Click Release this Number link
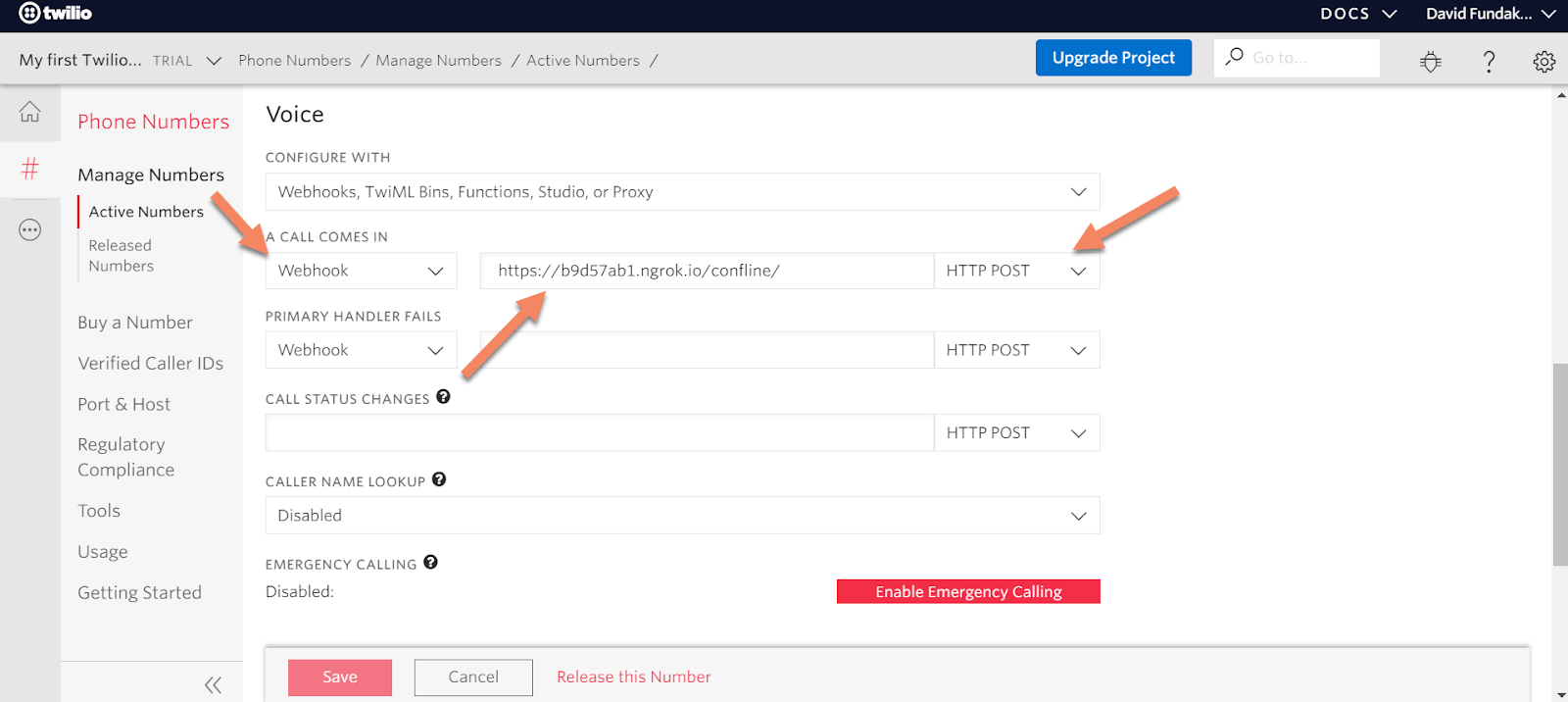The height and width of the screenshot is (702, 1568). [x=634, y=677]
